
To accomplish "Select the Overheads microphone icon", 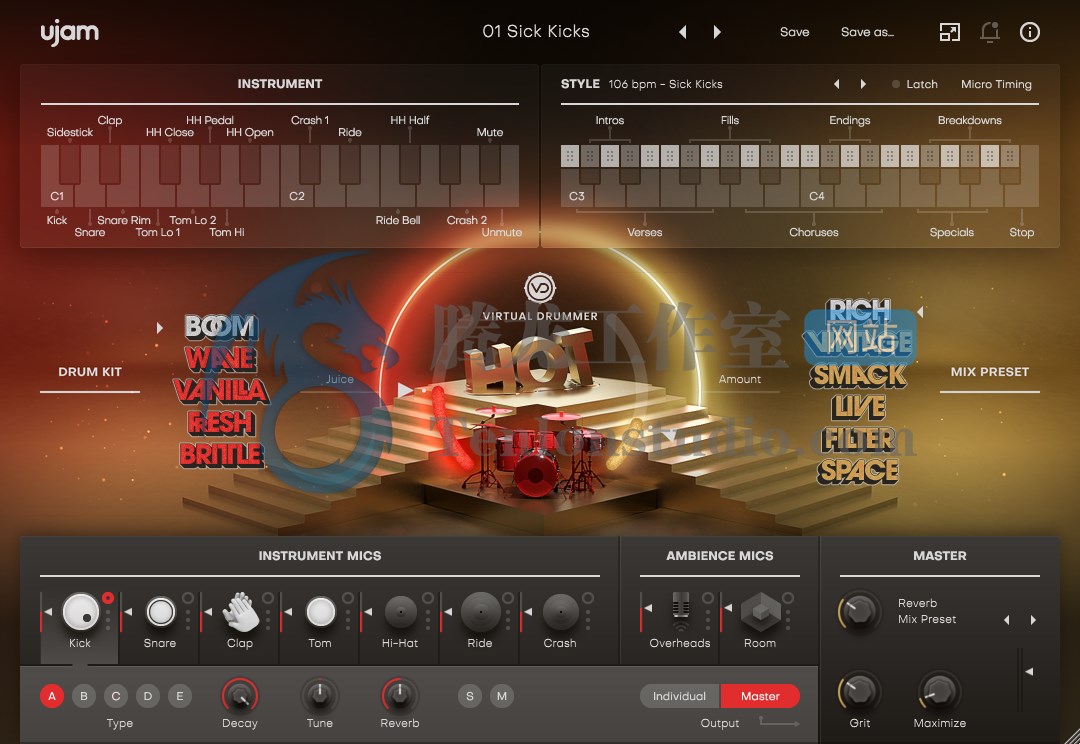I will tap(681, 612).
